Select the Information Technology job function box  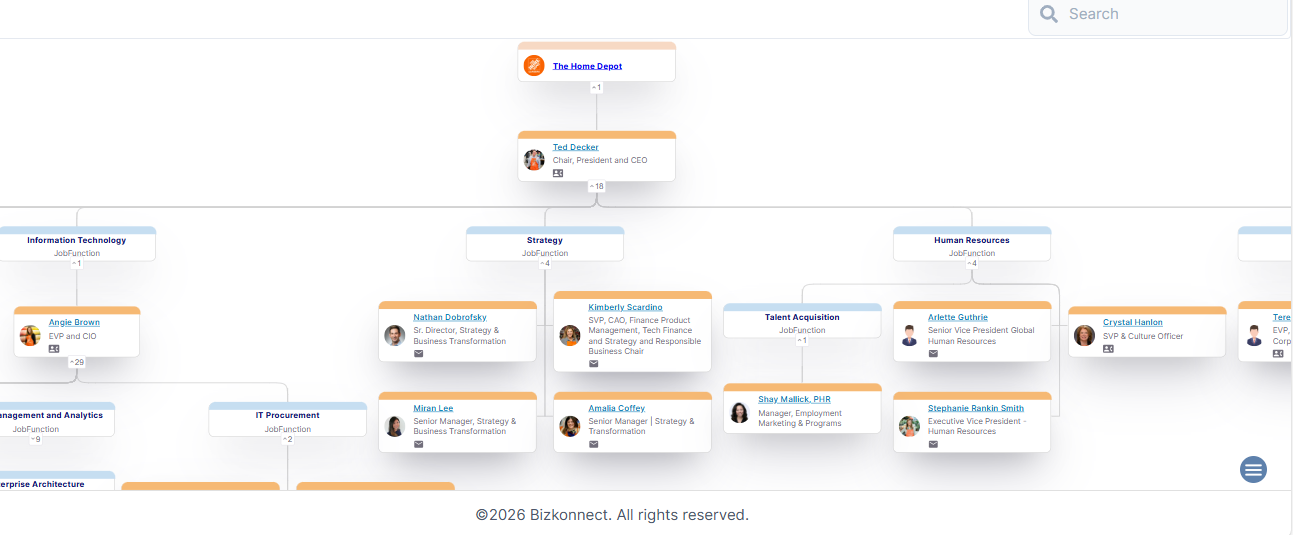pyautogui.click(x=77, y=244)
